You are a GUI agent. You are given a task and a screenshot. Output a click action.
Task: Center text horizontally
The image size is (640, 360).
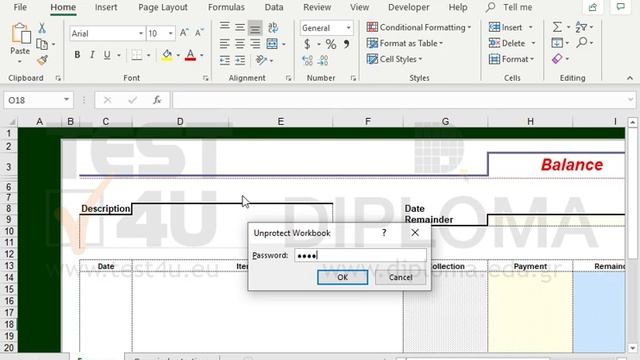[240, 44]
